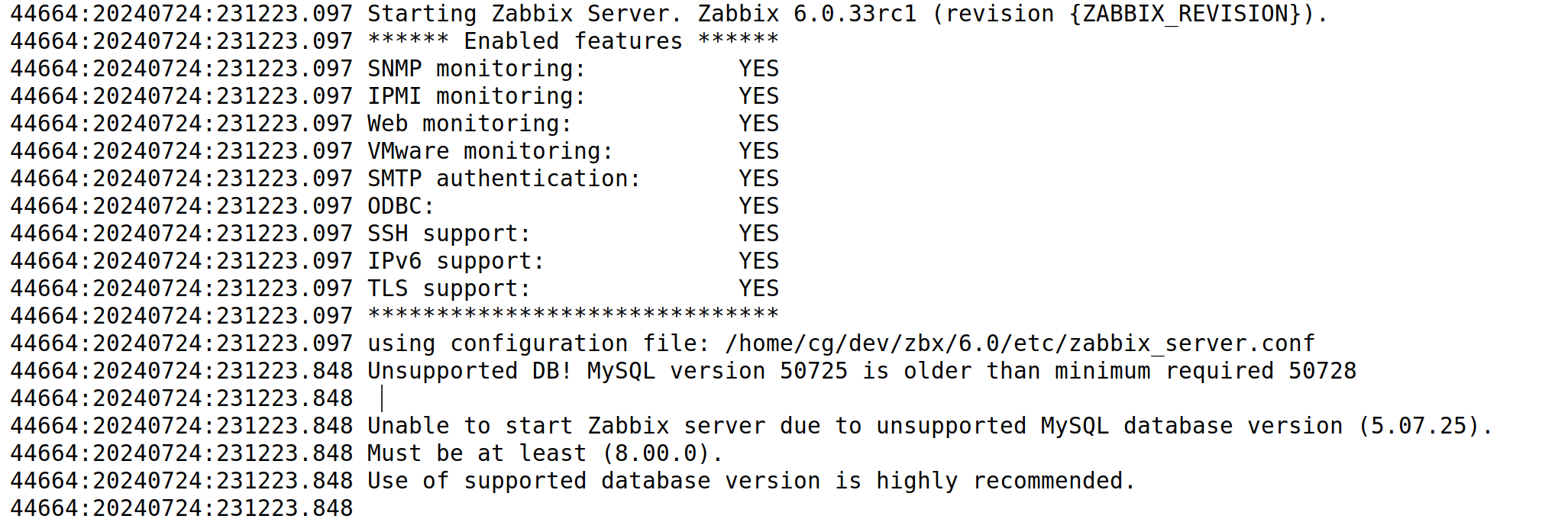
Task: Click the YES value for TLS support
Action: click(x=758, y=289)
